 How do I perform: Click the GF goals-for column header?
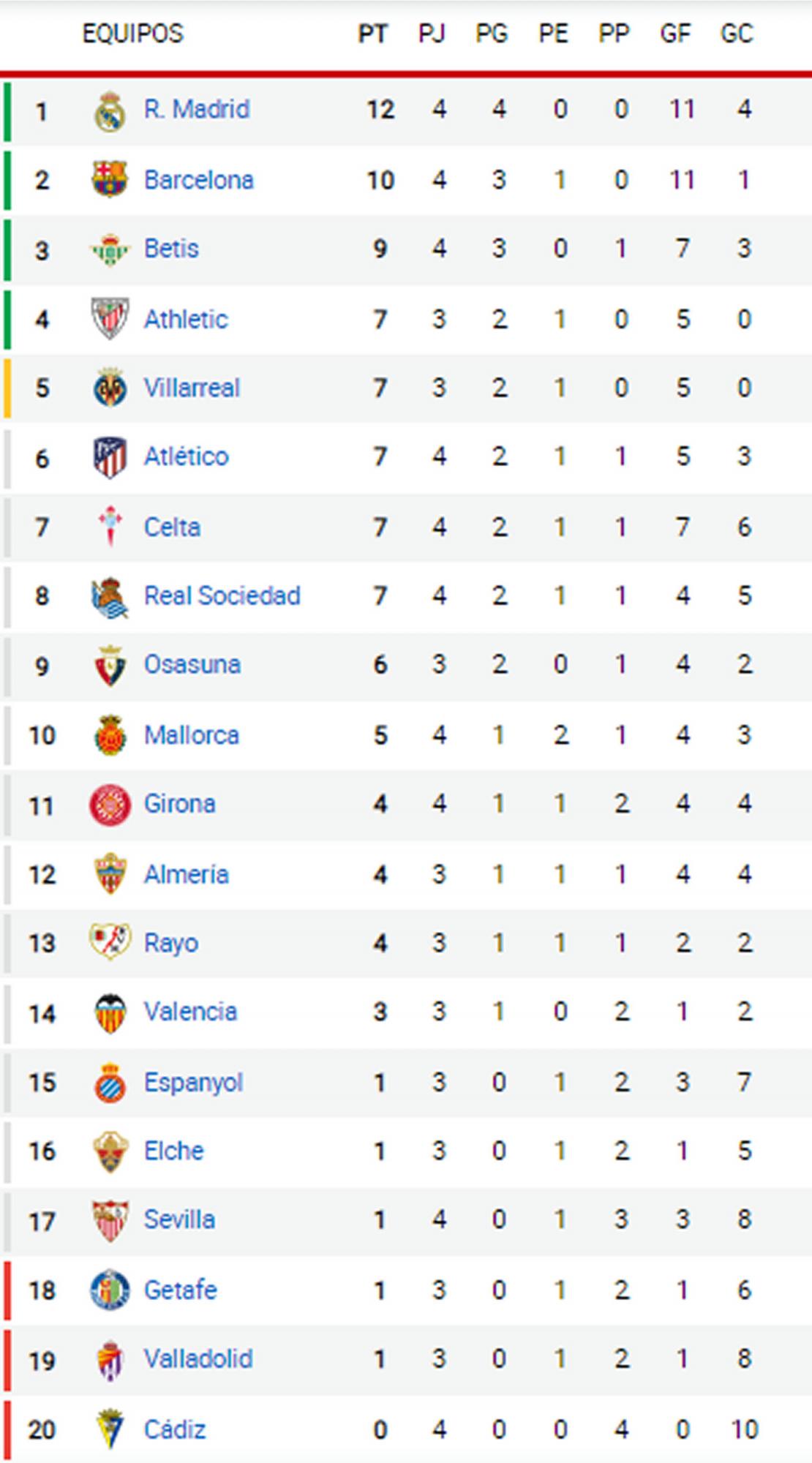pyautogui.click(x=675, y=34)
